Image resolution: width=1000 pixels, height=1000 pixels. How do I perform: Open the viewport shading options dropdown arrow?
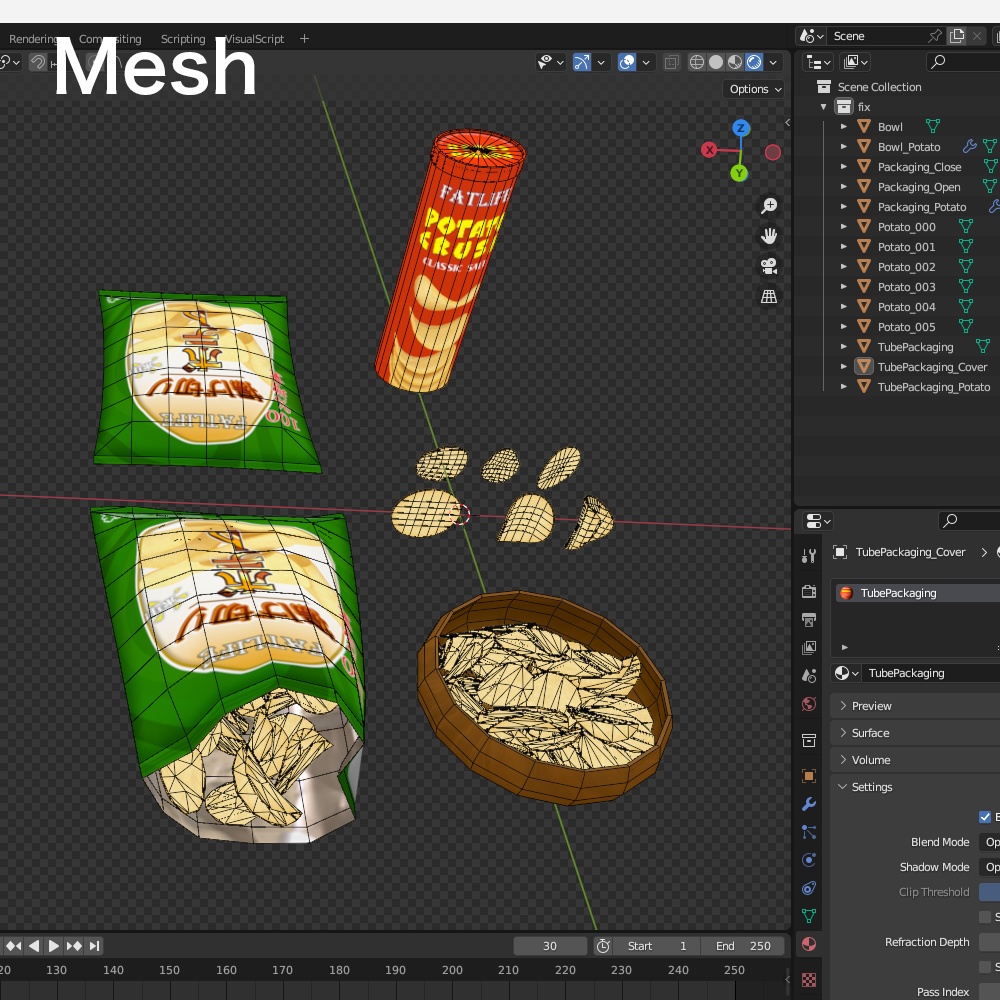(x=773, y=62)
